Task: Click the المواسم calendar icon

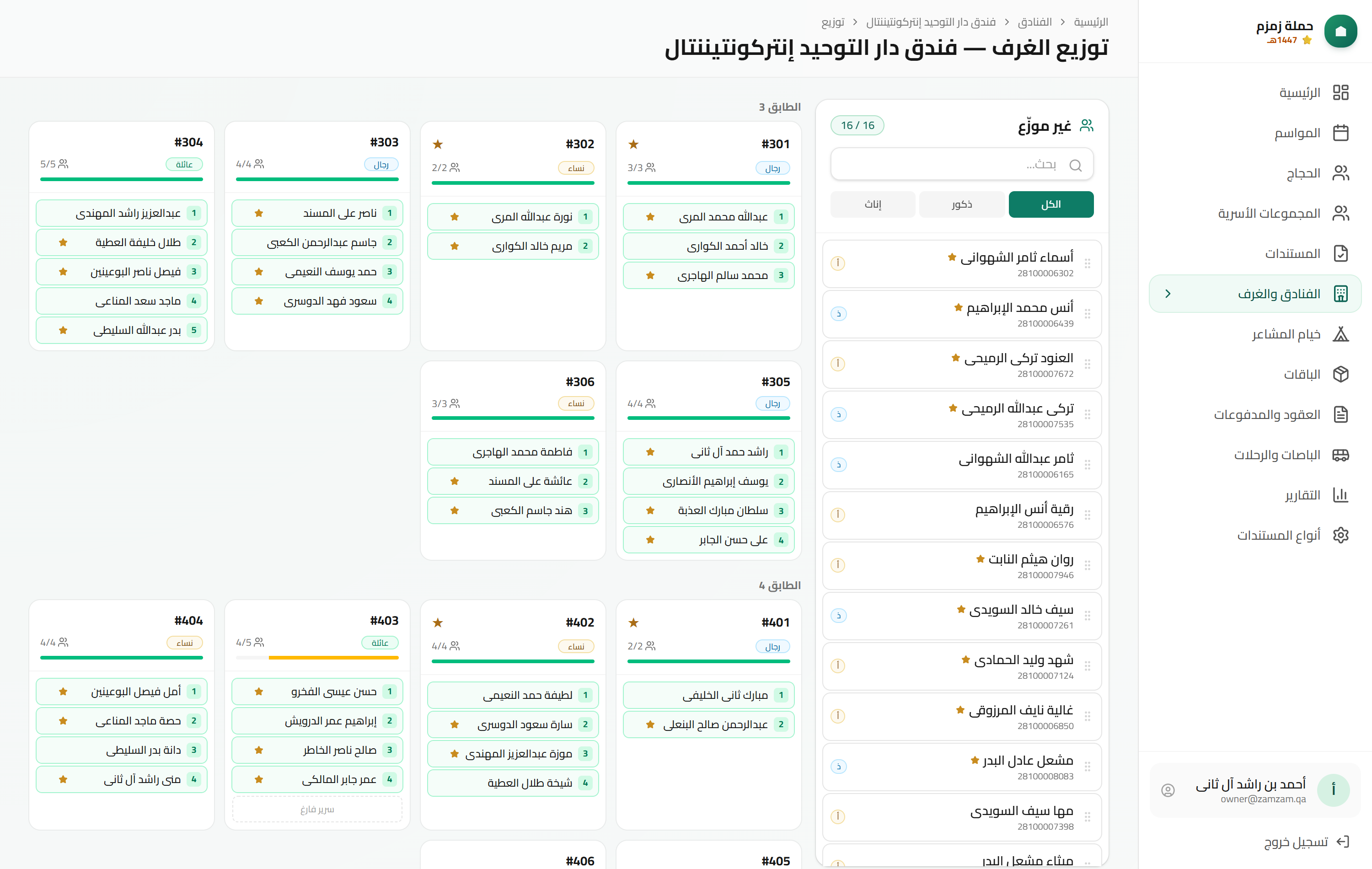Action: (x=1340, y=133)
